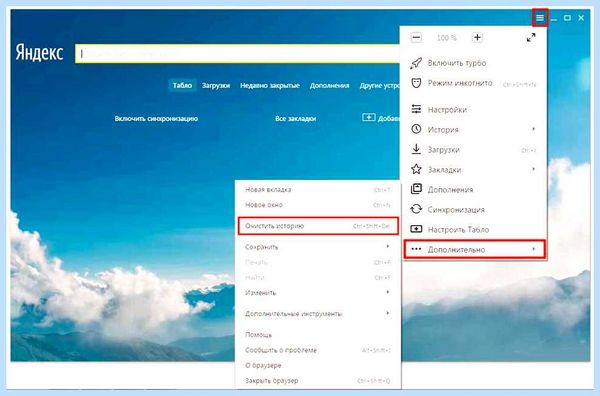This screenshot has height=396, width=600.
Task: Expand the 'История' submenu arrow
Action: [533, 129]
